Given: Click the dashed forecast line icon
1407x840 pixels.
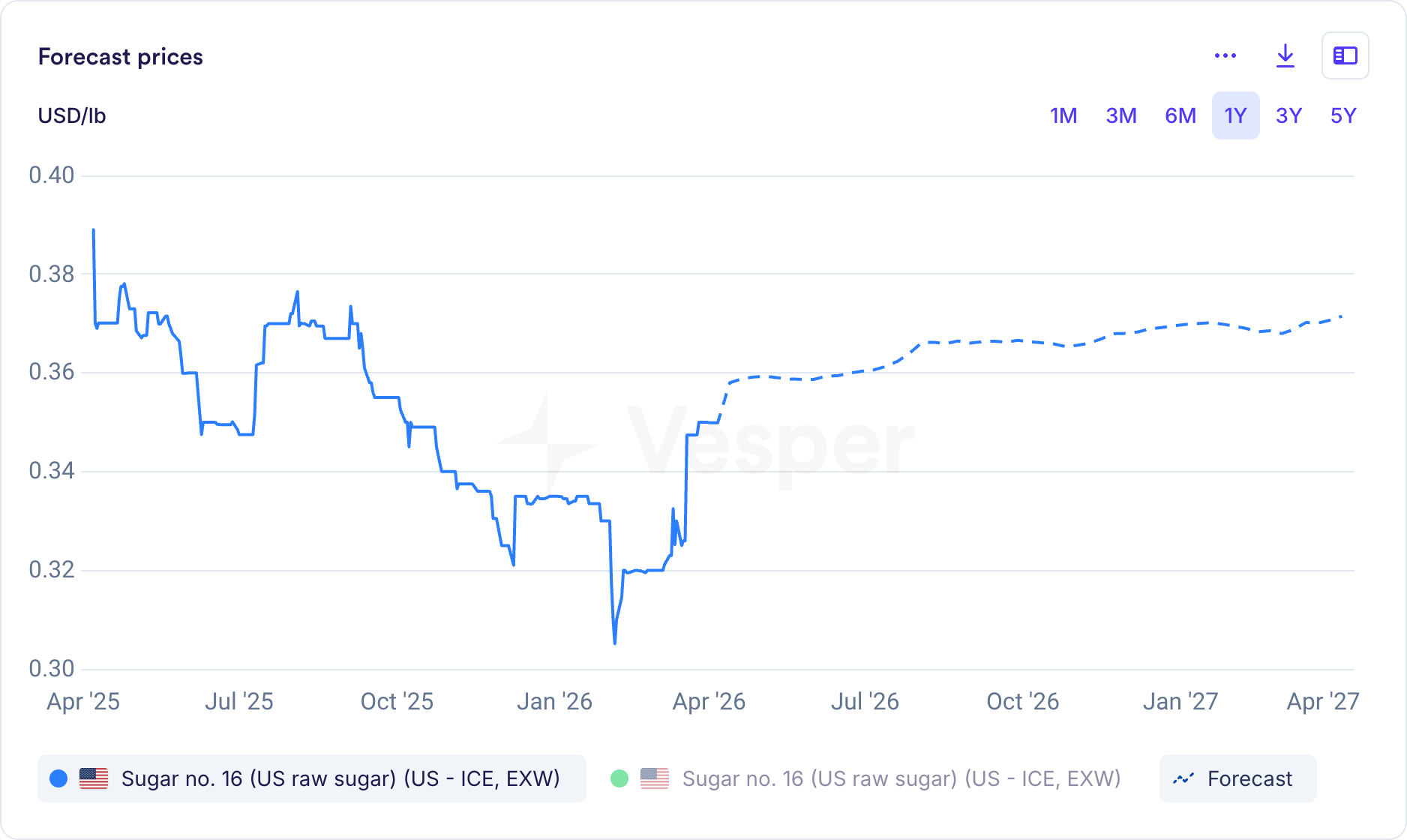Looking at the screenshot, I should (x=1183, y=778).
